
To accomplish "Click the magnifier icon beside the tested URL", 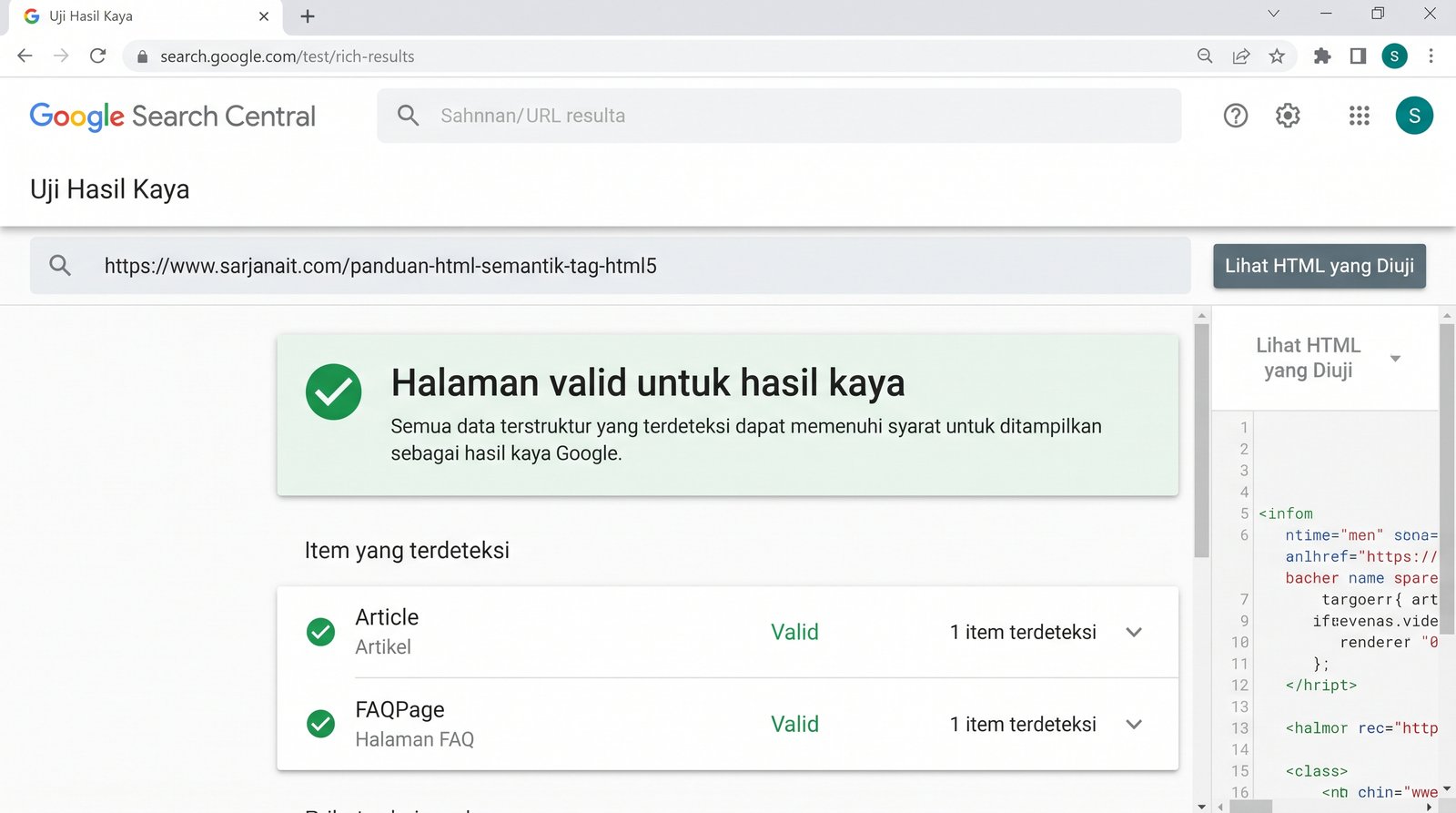I will click(60, 266).
